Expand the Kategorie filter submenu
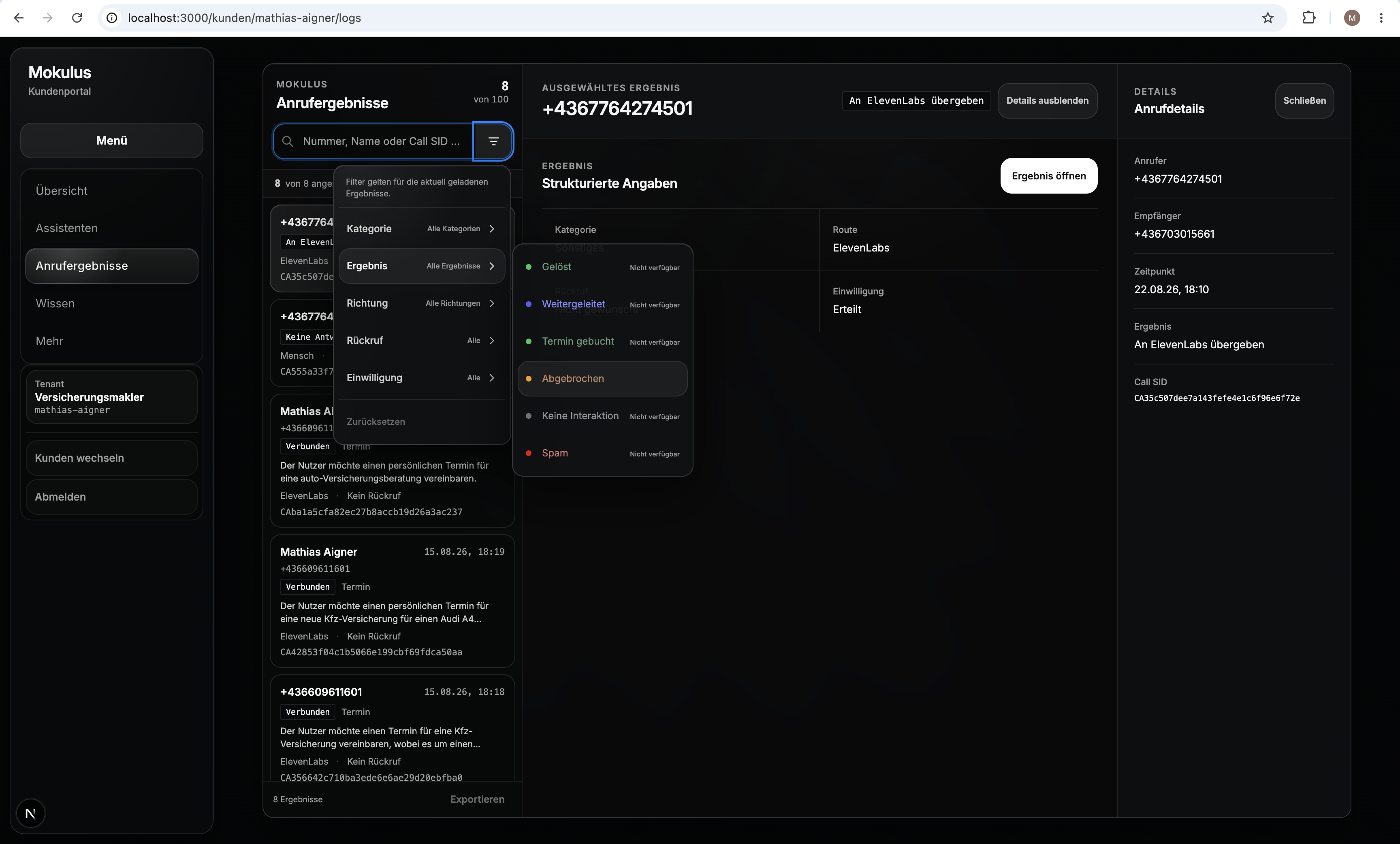This screenshot has height=844, width=1400. 421,228
